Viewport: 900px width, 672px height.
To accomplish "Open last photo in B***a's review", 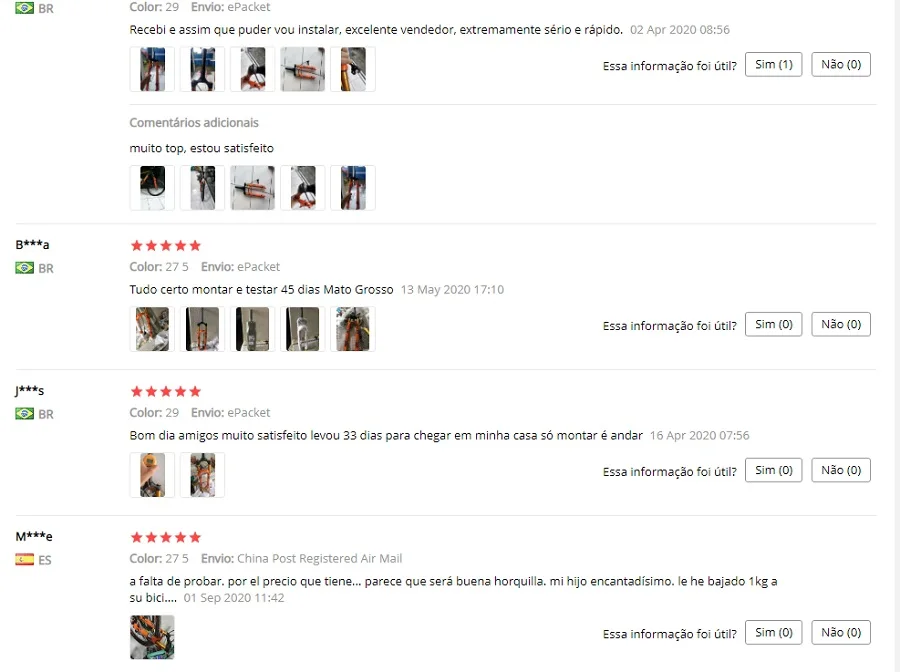I will (353, 329).
